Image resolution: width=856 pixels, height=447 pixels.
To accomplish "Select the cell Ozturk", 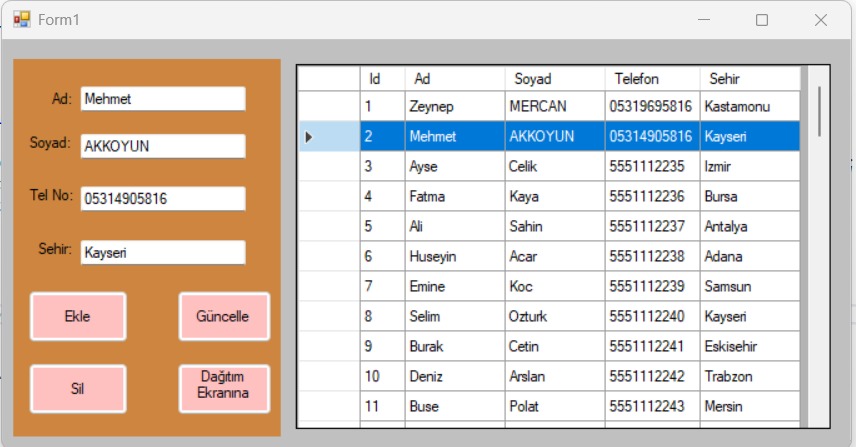I will (555, 317).
